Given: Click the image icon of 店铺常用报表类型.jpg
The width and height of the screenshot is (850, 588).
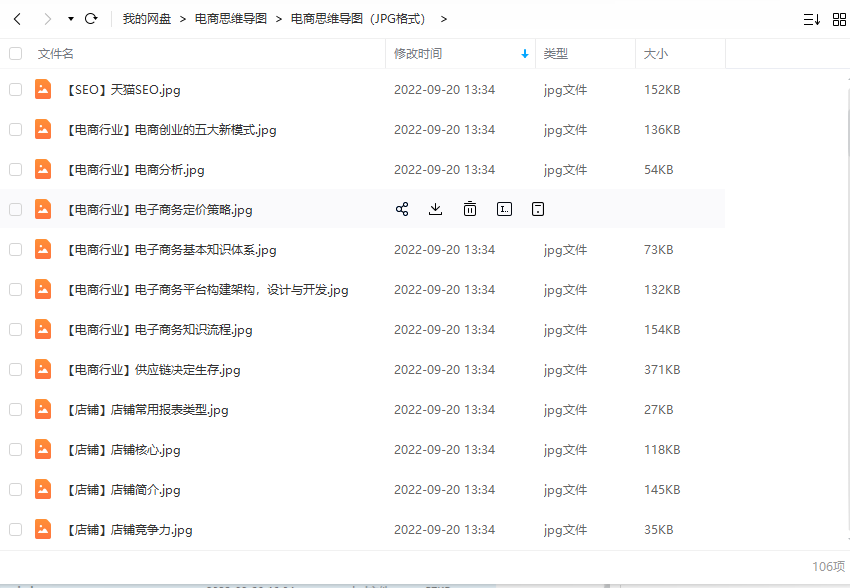Looking at the screenshot, I should (43, 410).
